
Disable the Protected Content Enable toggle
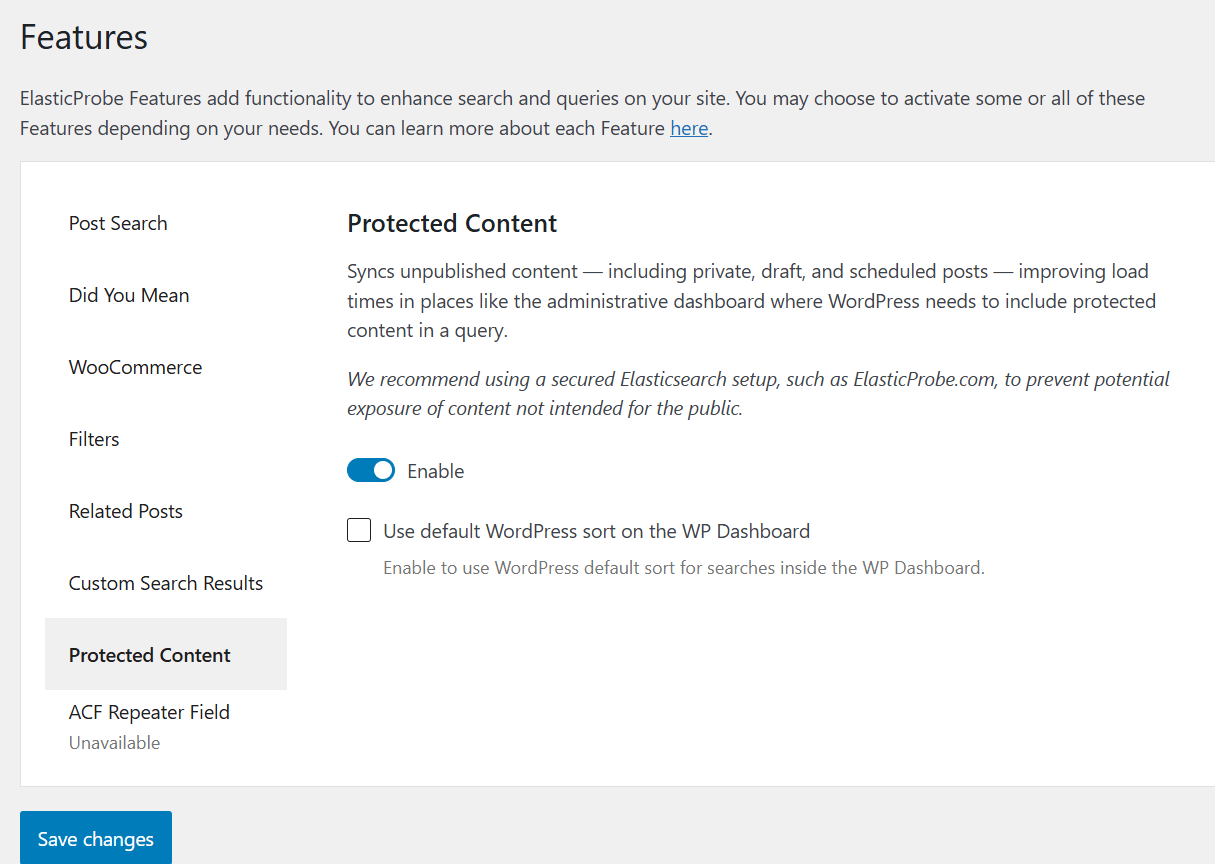coord(371,470)
